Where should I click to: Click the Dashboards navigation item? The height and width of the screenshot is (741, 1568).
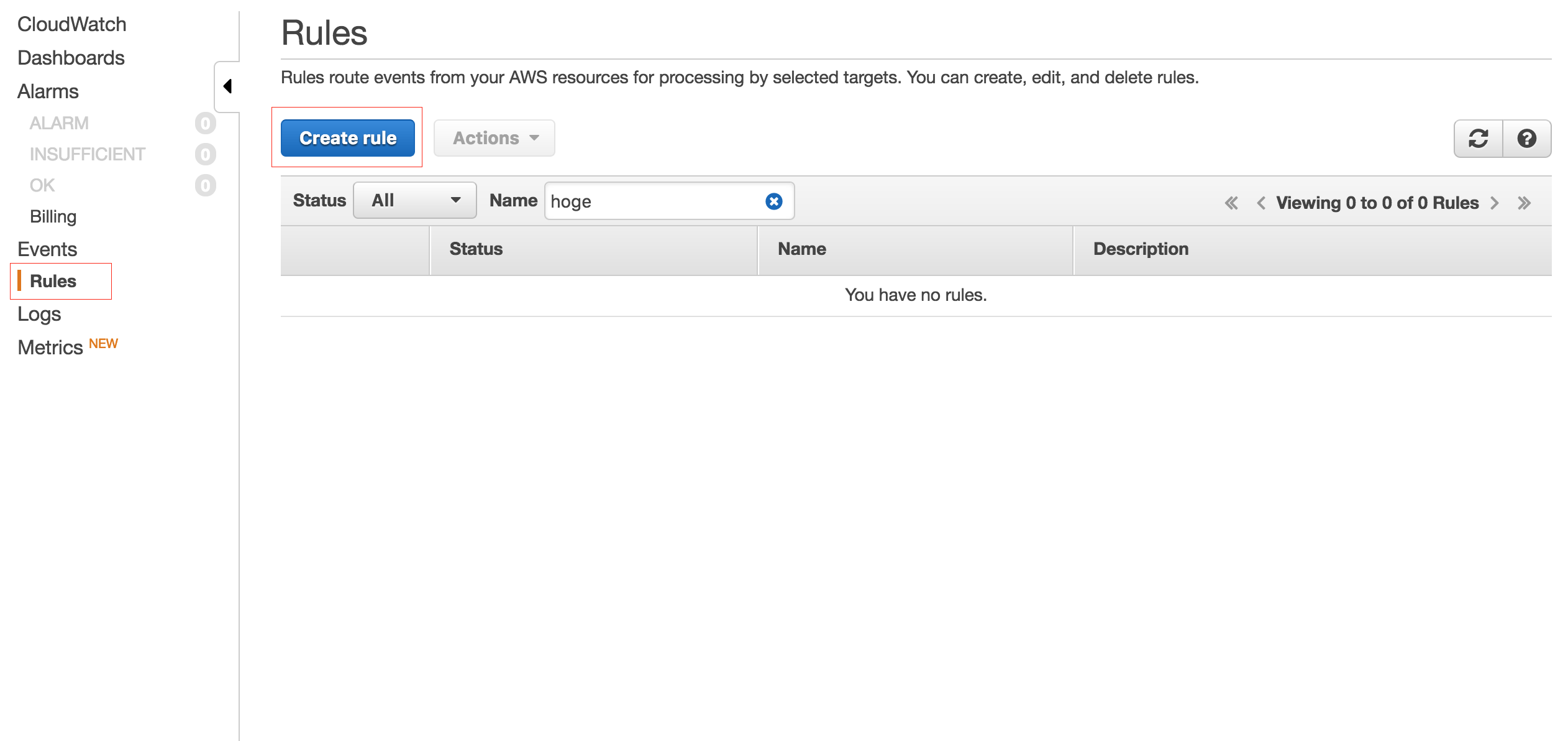(x=71, y=57)
